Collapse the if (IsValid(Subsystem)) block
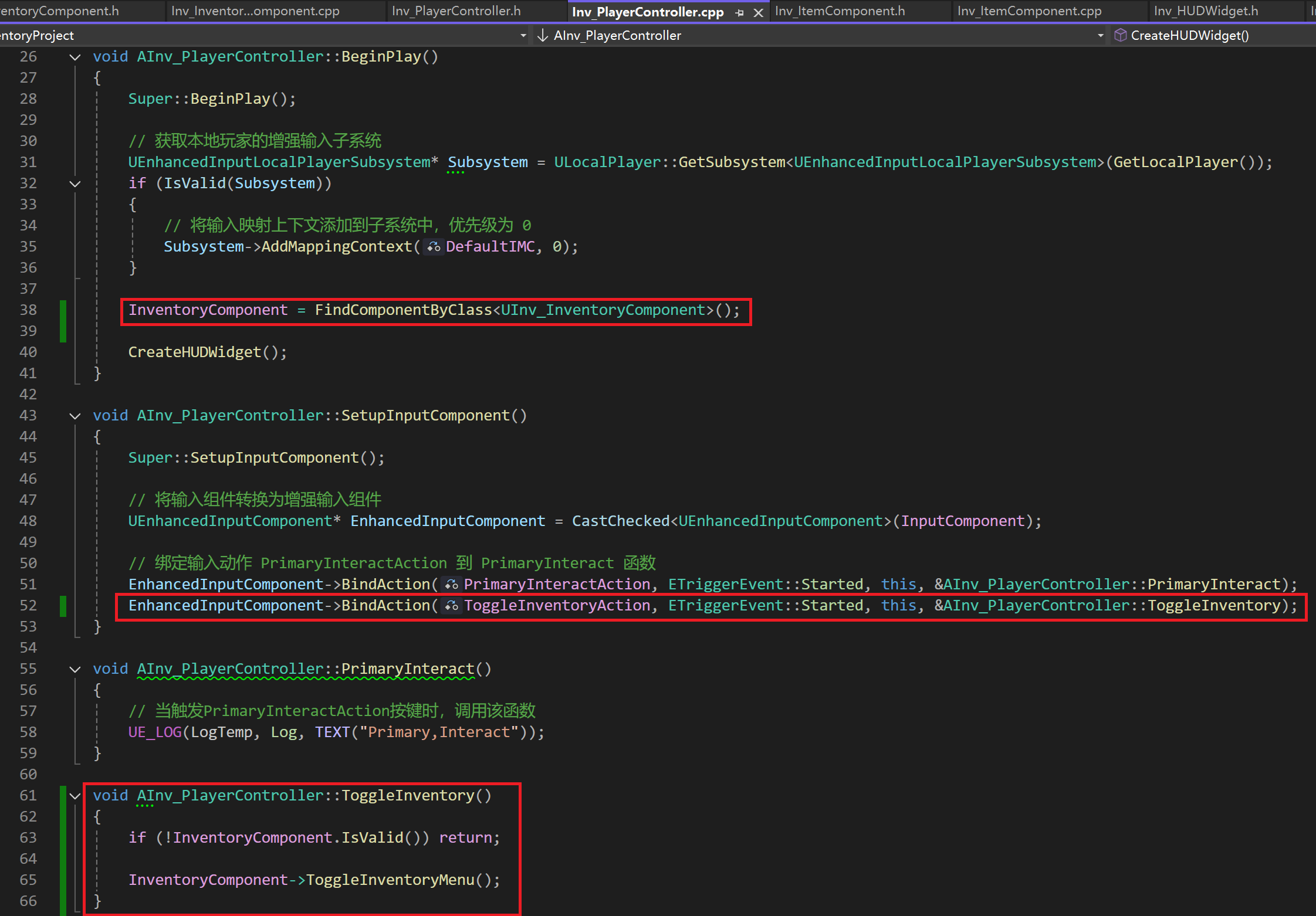Viewport: 1316px width, 916px height. [x=75, y=184]
